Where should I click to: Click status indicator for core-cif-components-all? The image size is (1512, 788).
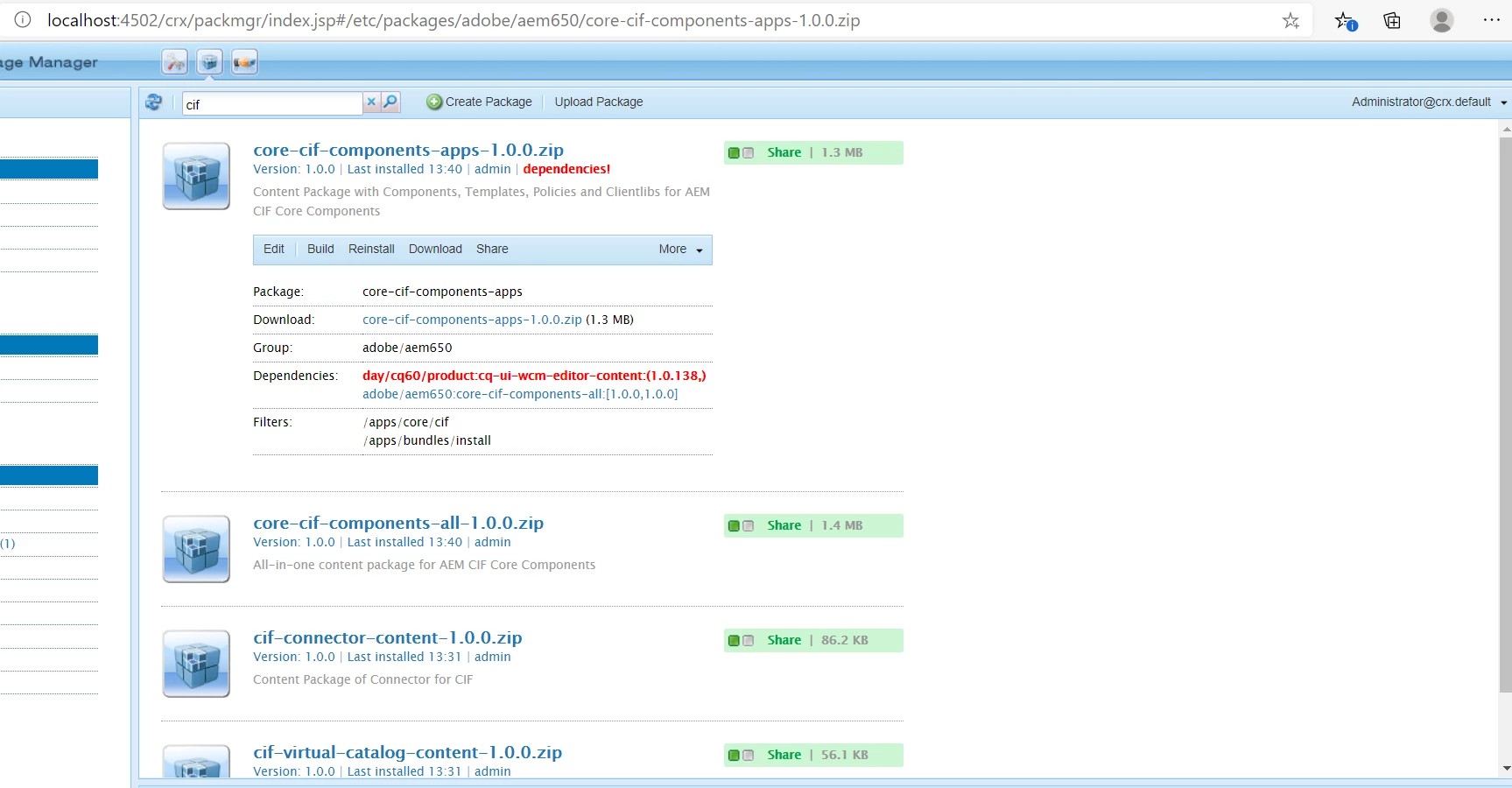pyautogui.click(x=741, y=526)
